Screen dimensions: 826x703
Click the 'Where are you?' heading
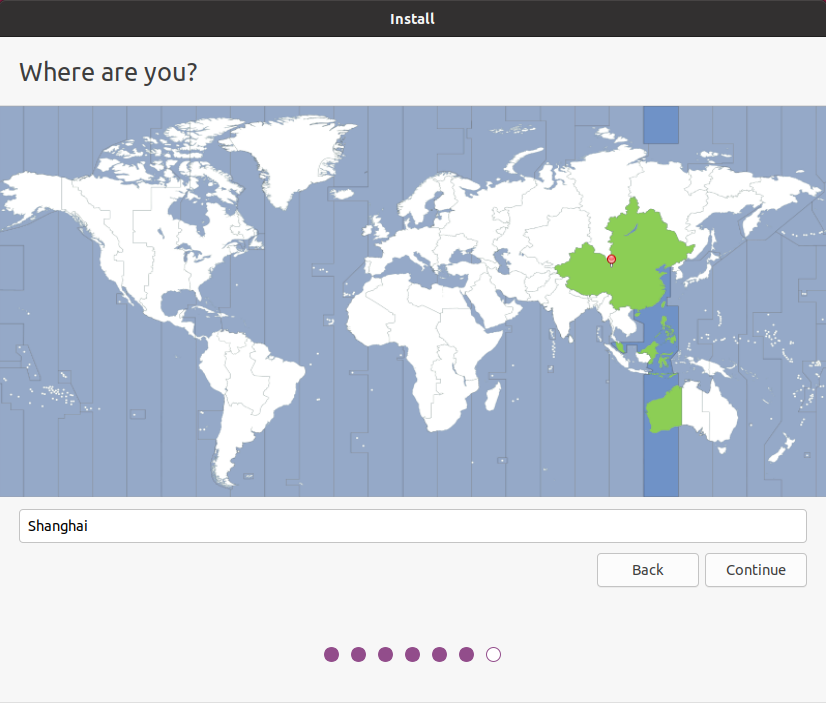click(x=108, y=72)
